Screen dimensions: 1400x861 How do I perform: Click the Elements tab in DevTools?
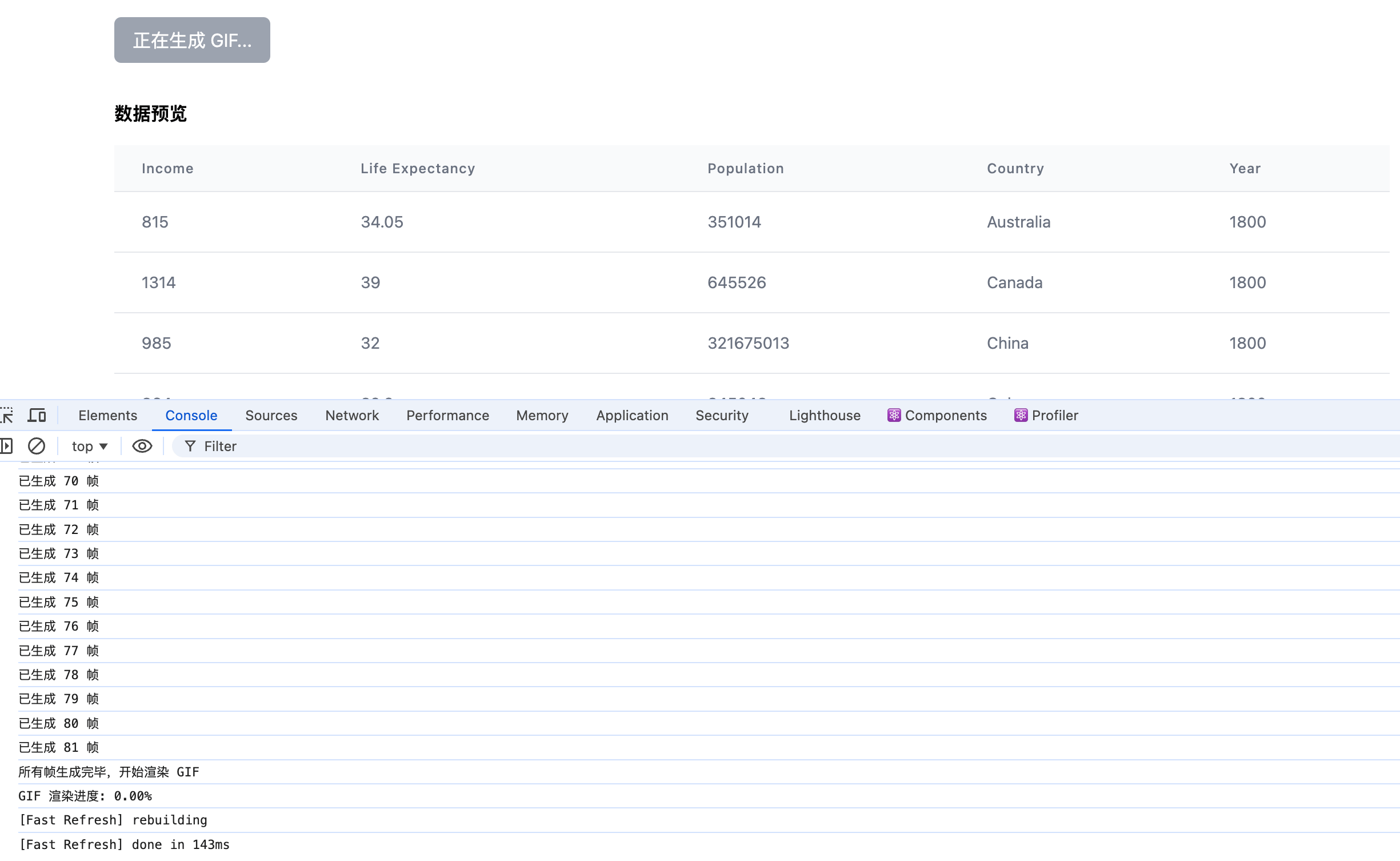coord(108,415)
